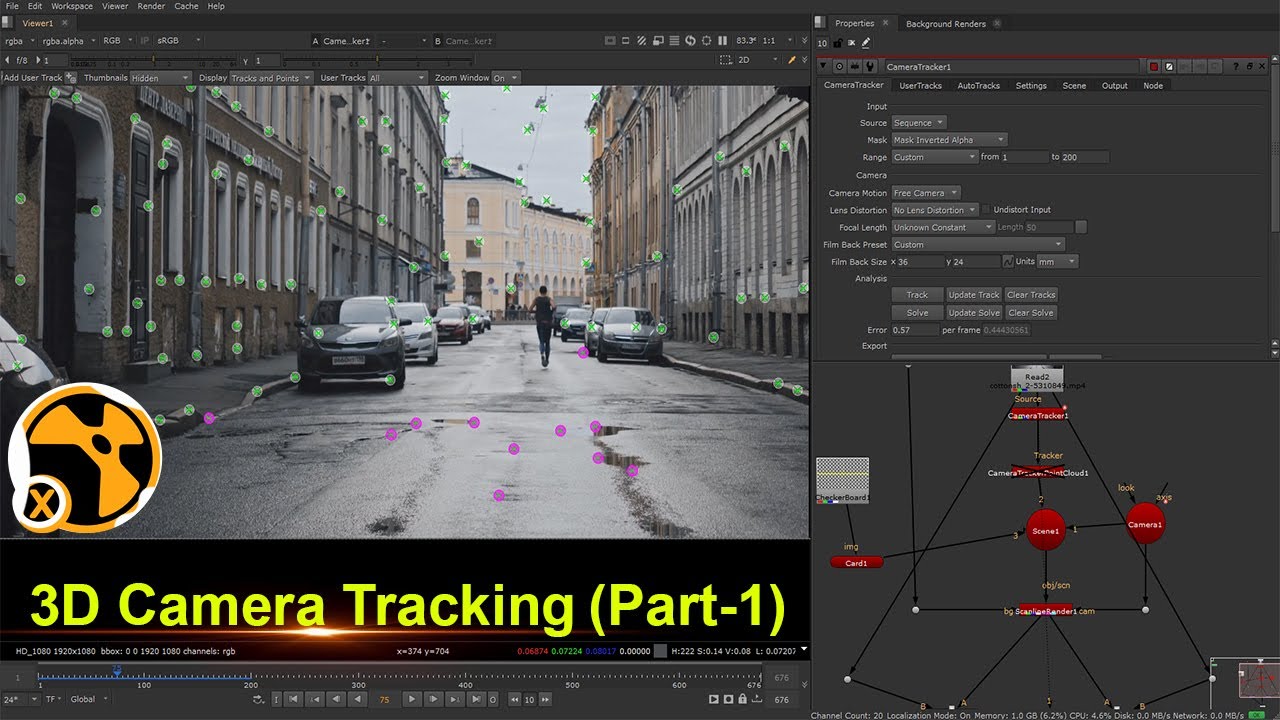Open the sRGB viewer process dropdown
This screenshot has height=720, width=1280.
click(x=179, y=41)
